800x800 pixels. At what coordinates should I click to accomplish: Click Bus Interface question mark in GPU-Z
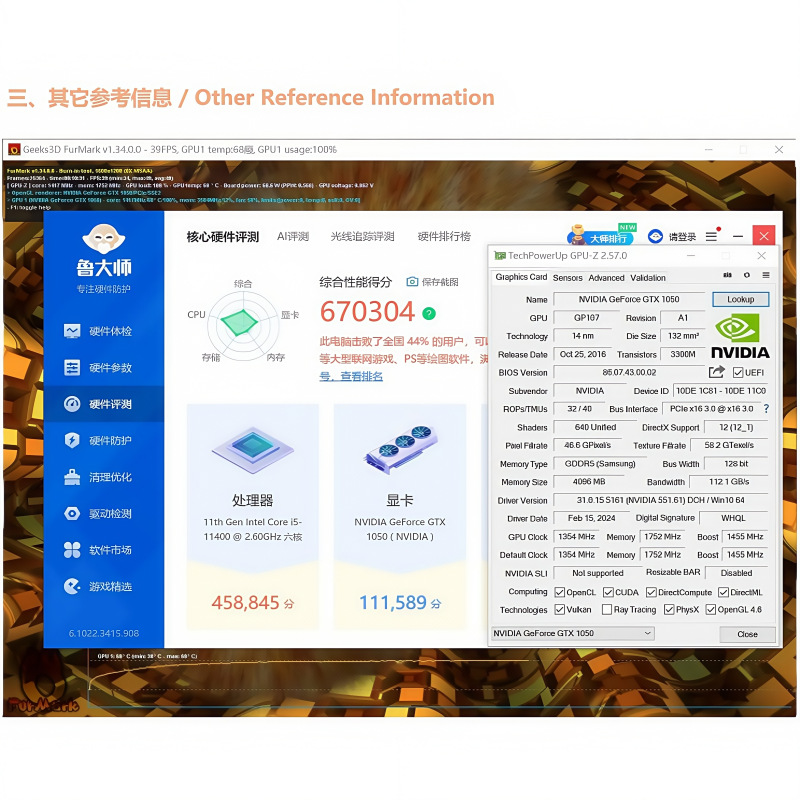pyautogui.click(x=766, y=409)
